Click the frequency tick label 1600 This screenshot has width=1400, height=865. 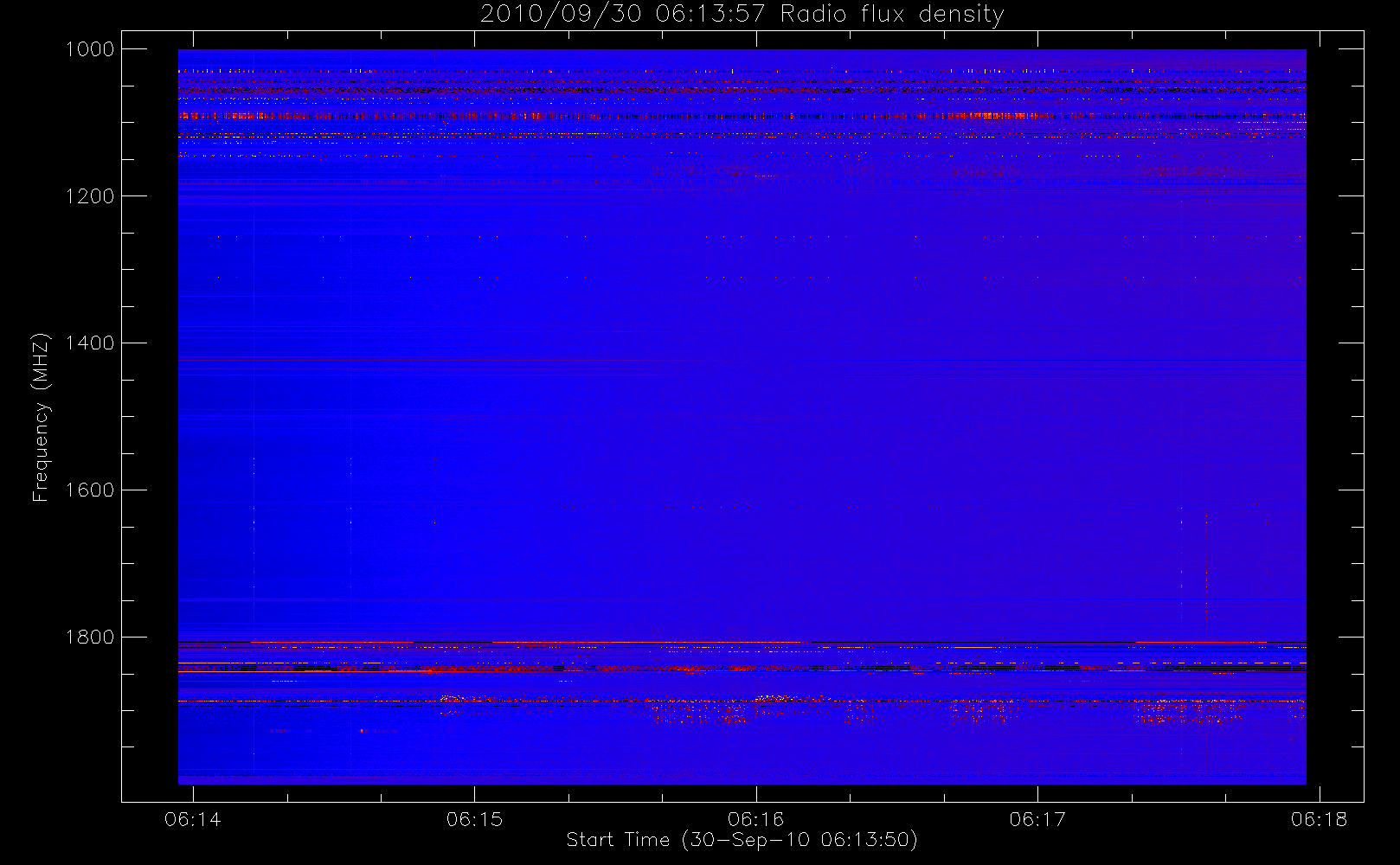pos(90,490)
